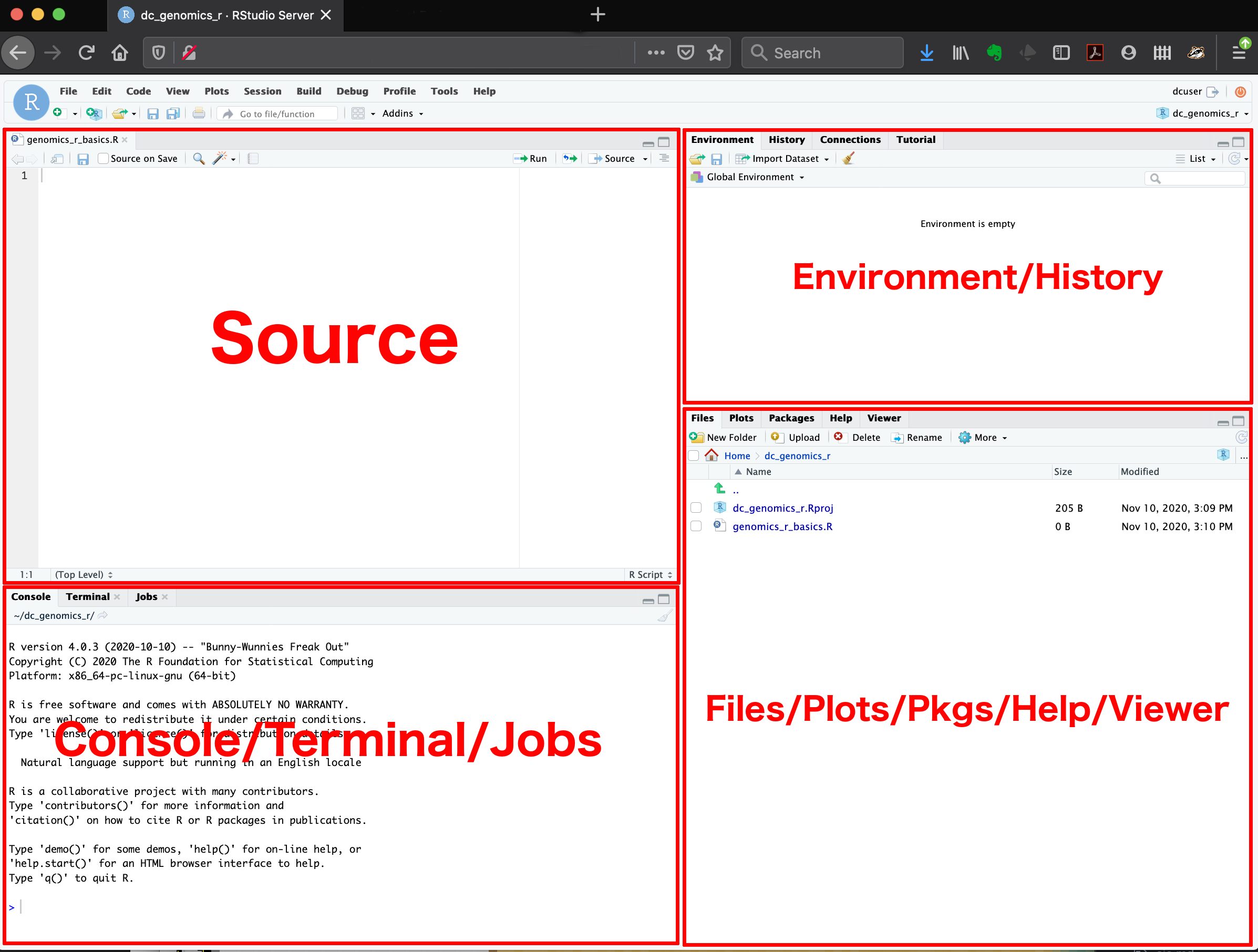Image resolution: width=1258 pixels, height=952 pixels.
Task: Select the checkbox beside dc_genomics_r.Rproj
Action: (x=696, y=508)
